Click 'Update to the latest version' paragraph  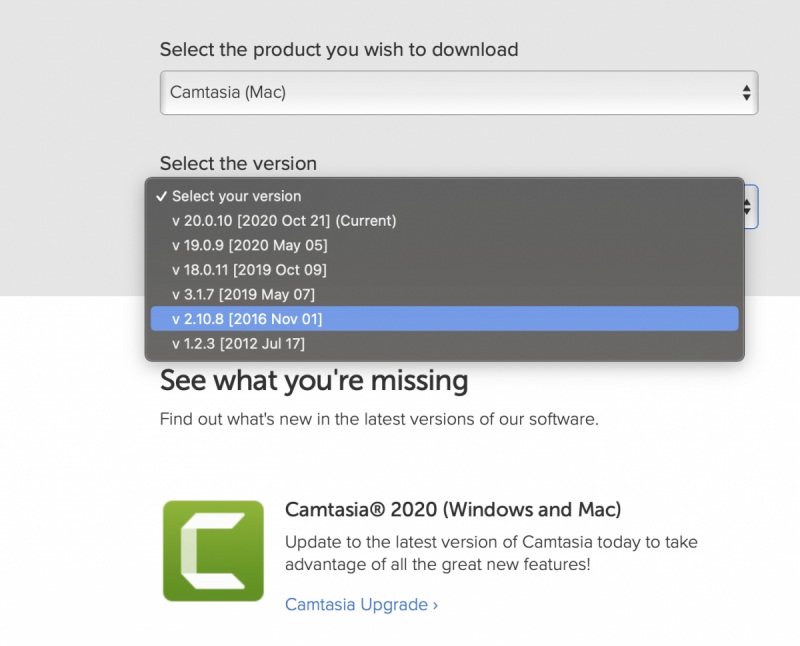pyautogui.click(x=491, y=553)
